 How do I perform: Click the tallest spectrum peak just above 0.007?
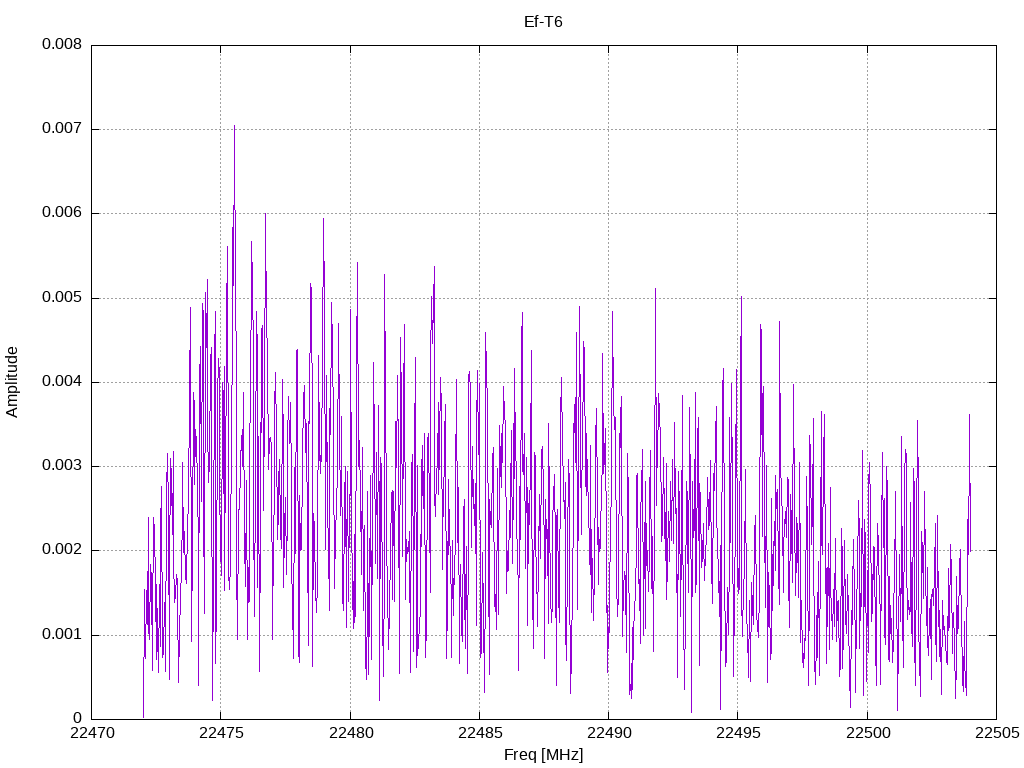pos(234,127)
